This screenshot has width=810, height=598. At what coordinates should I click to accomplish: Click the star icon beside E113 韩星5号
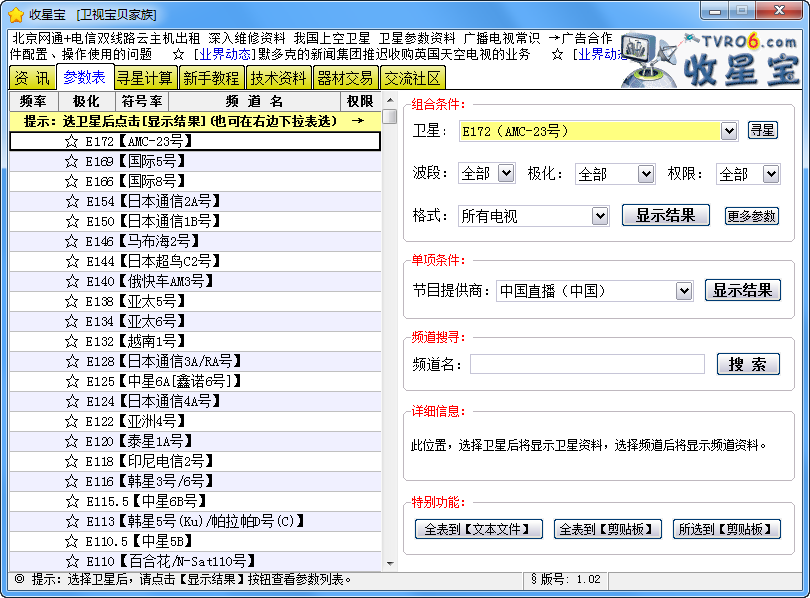(x=72, y=521)
